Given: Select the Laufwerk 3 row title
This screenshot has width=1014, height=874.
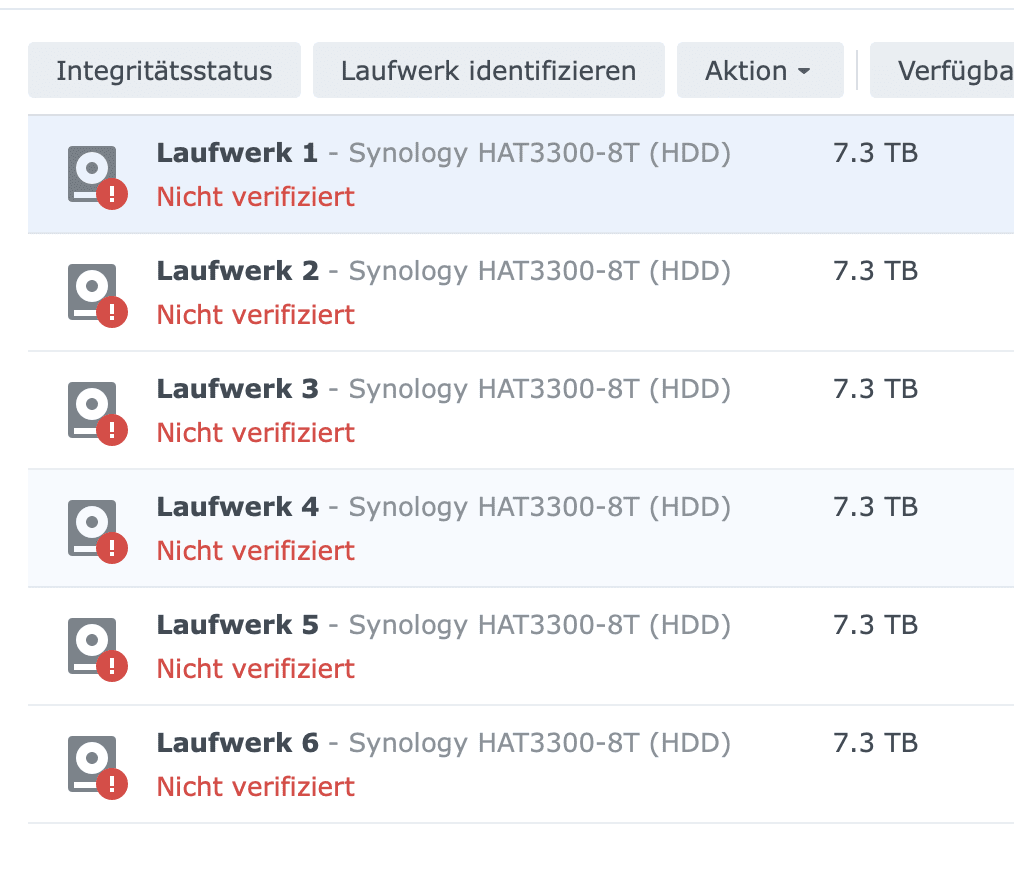Looking at the screenshot, I should pyautogui.click(x=238, y=389).
